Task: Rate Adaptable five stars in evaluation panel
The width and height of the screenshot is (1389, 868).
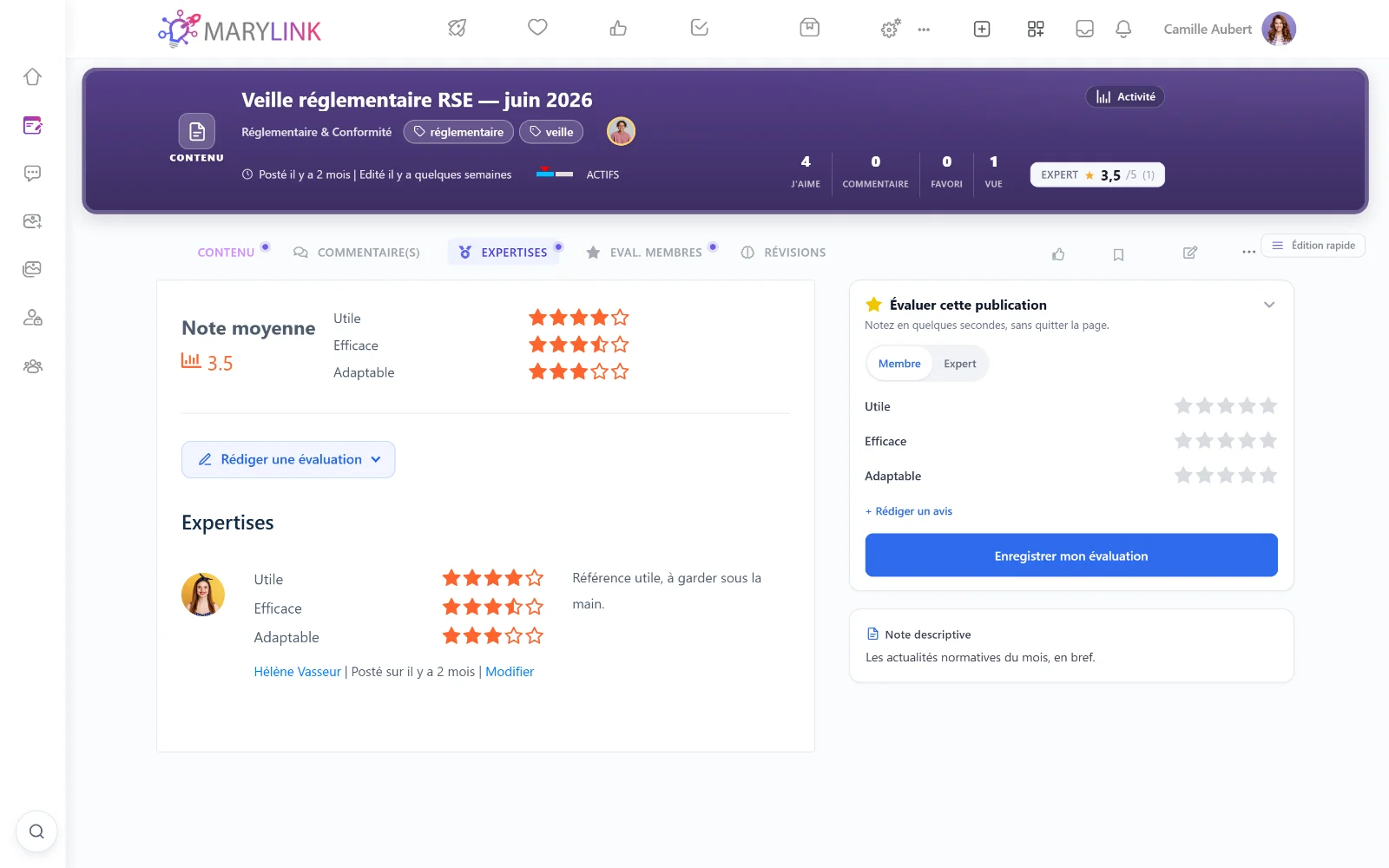Action: [1268, 475]
